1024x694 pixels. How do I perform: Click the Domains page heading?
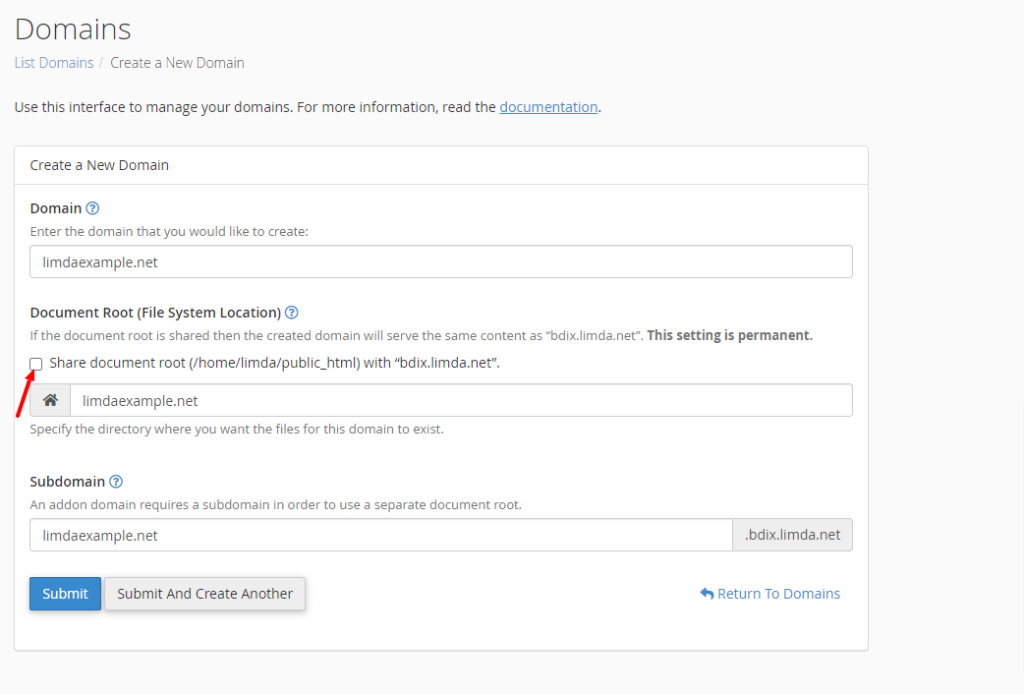pos(72,30)
